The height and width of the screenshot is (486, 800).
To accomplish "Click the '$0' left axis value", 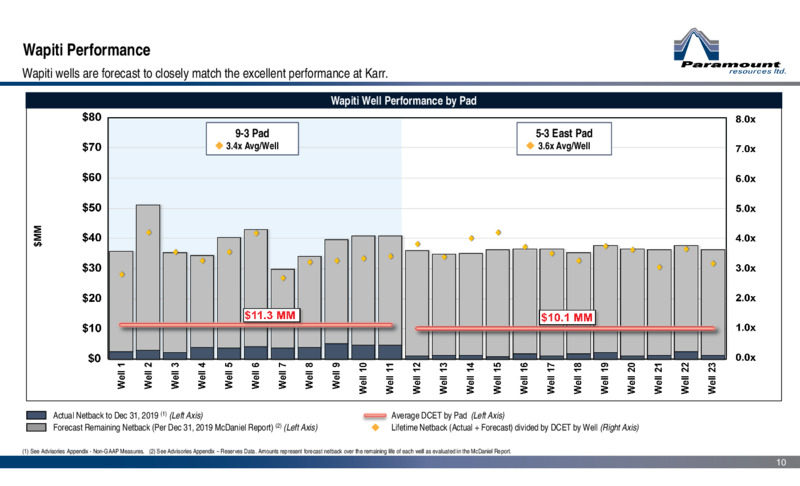I will 94,358.
